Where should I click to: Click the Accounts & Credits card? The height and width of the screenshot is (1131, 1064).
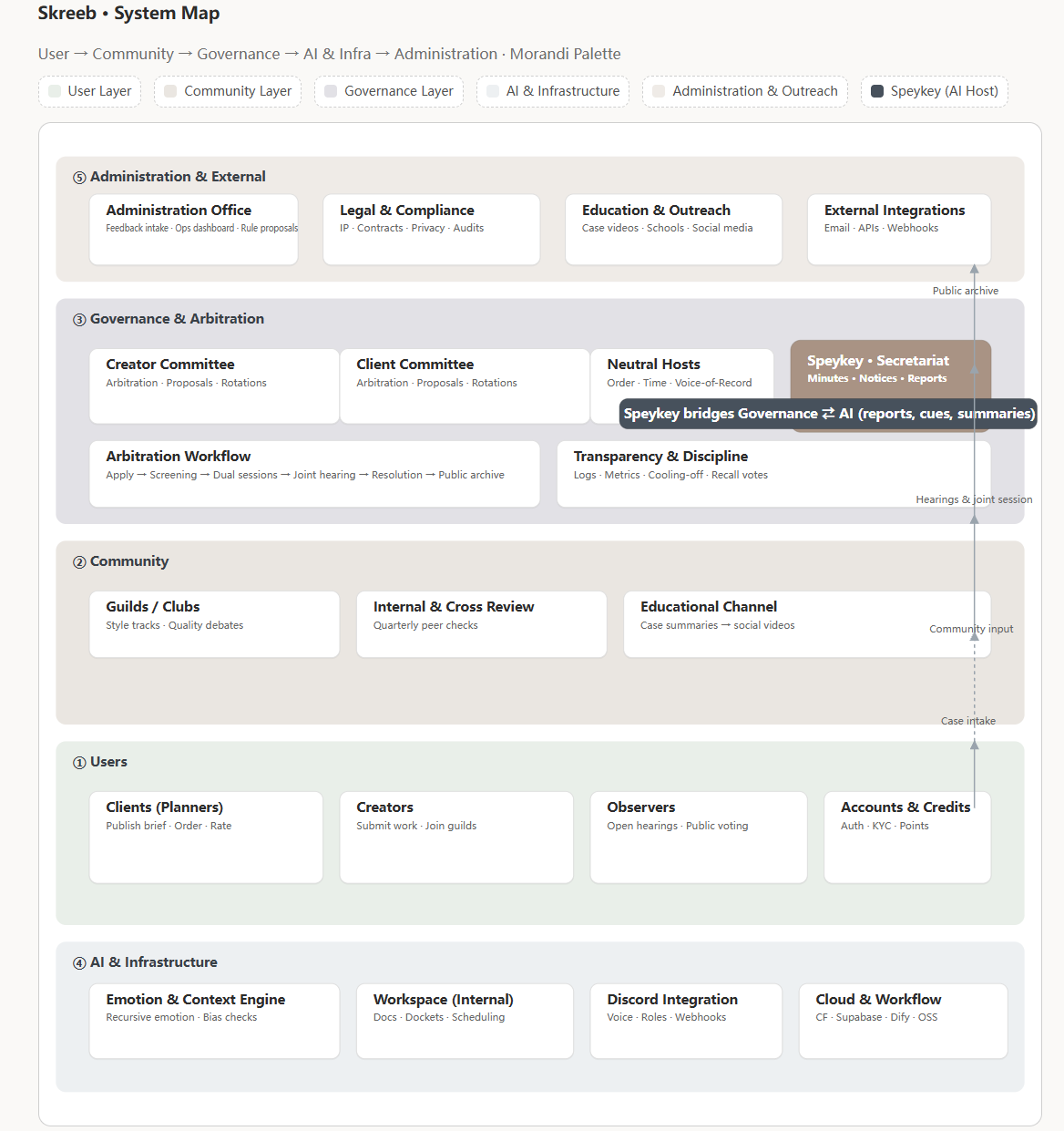coord(907,838)
